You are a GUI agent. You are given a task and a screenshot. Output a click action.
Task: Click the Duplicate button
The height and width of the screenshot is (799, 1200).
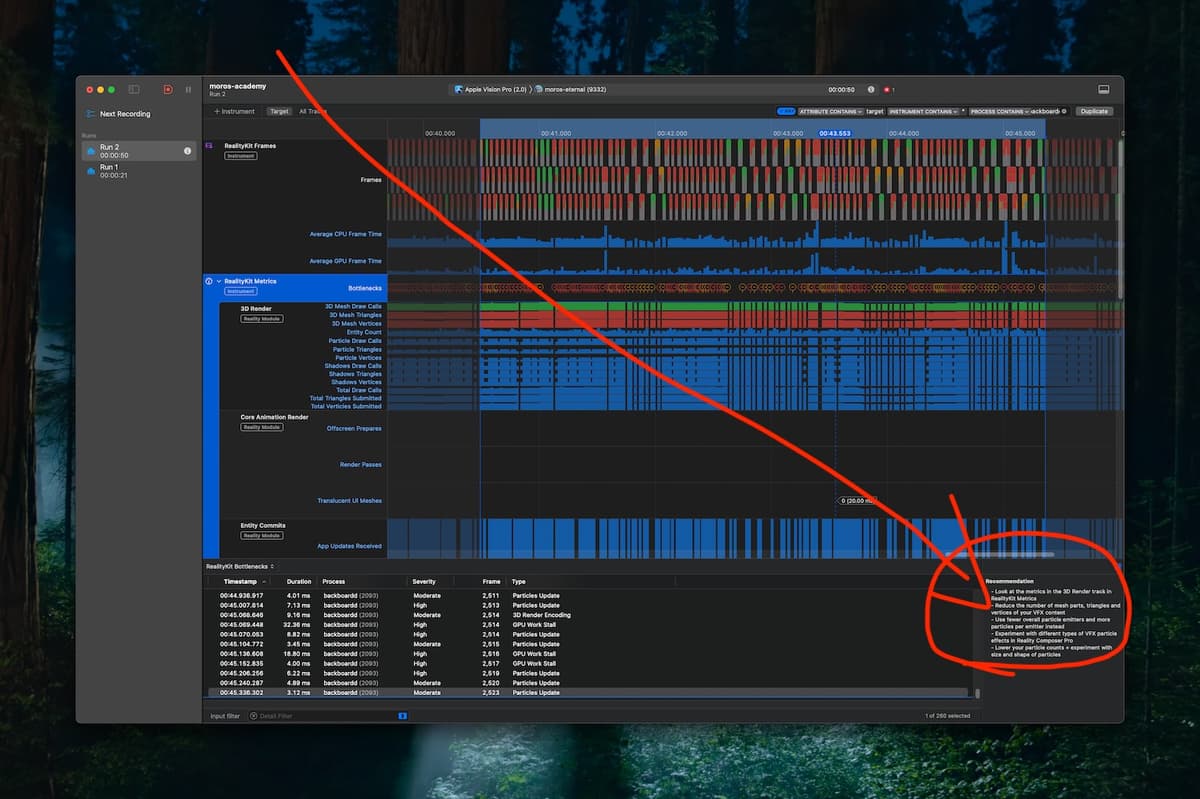[1094, 111]
